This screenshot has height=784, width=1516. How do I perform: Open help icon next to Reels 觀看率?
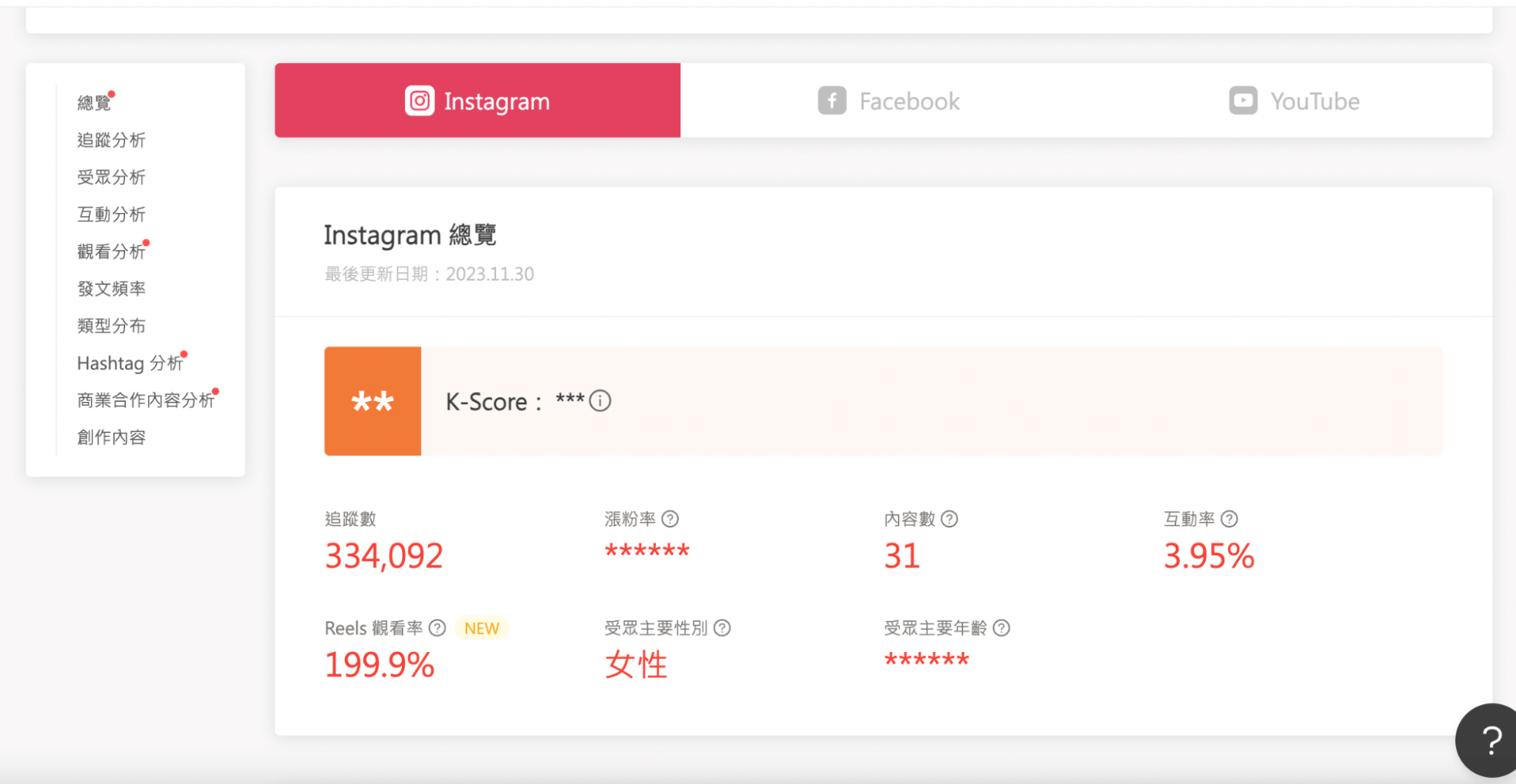click(x=438, y=628)
